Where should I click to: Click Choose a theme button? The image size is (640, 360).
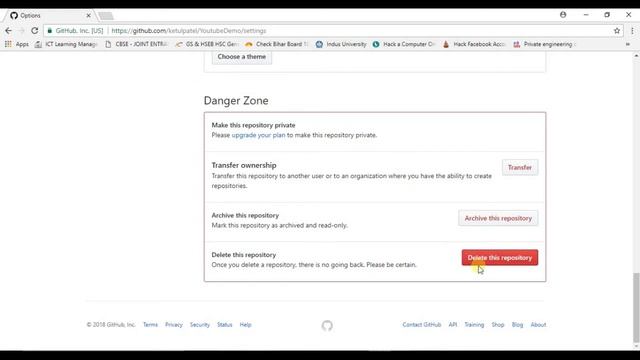pyautogui.click(x=242, y=57)
